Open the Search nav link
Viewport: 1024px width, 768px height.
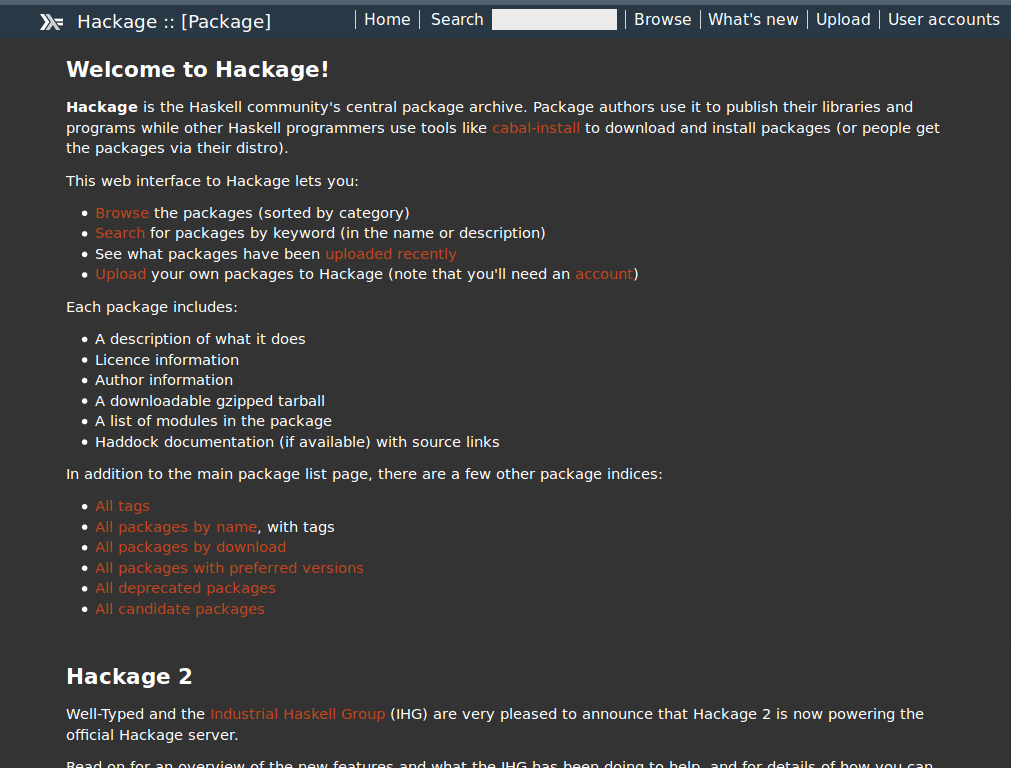[x=457, y=20]
